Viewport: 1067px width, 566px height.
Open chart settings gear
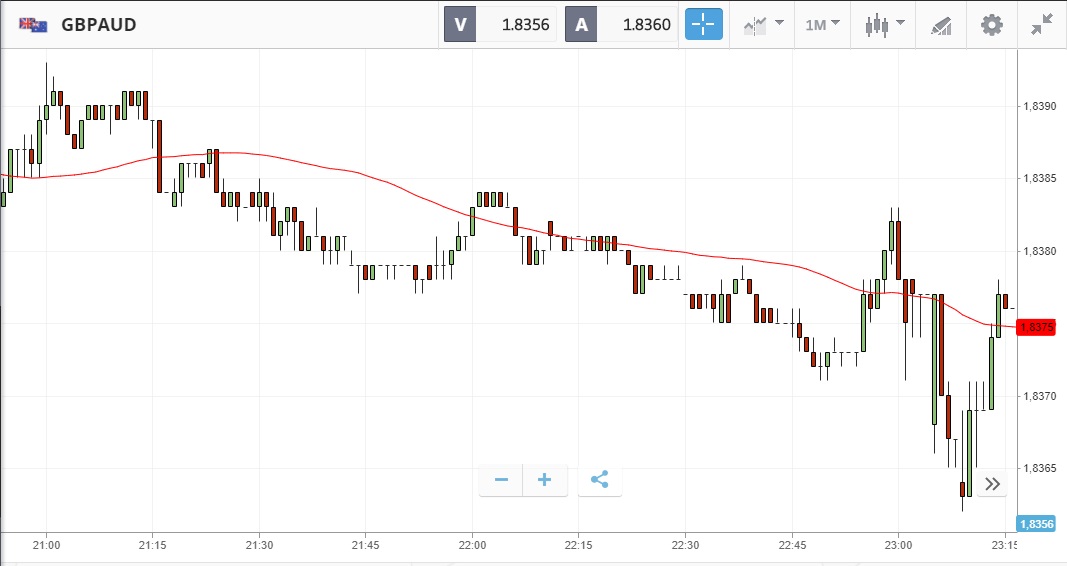click(x=991, y=24)
